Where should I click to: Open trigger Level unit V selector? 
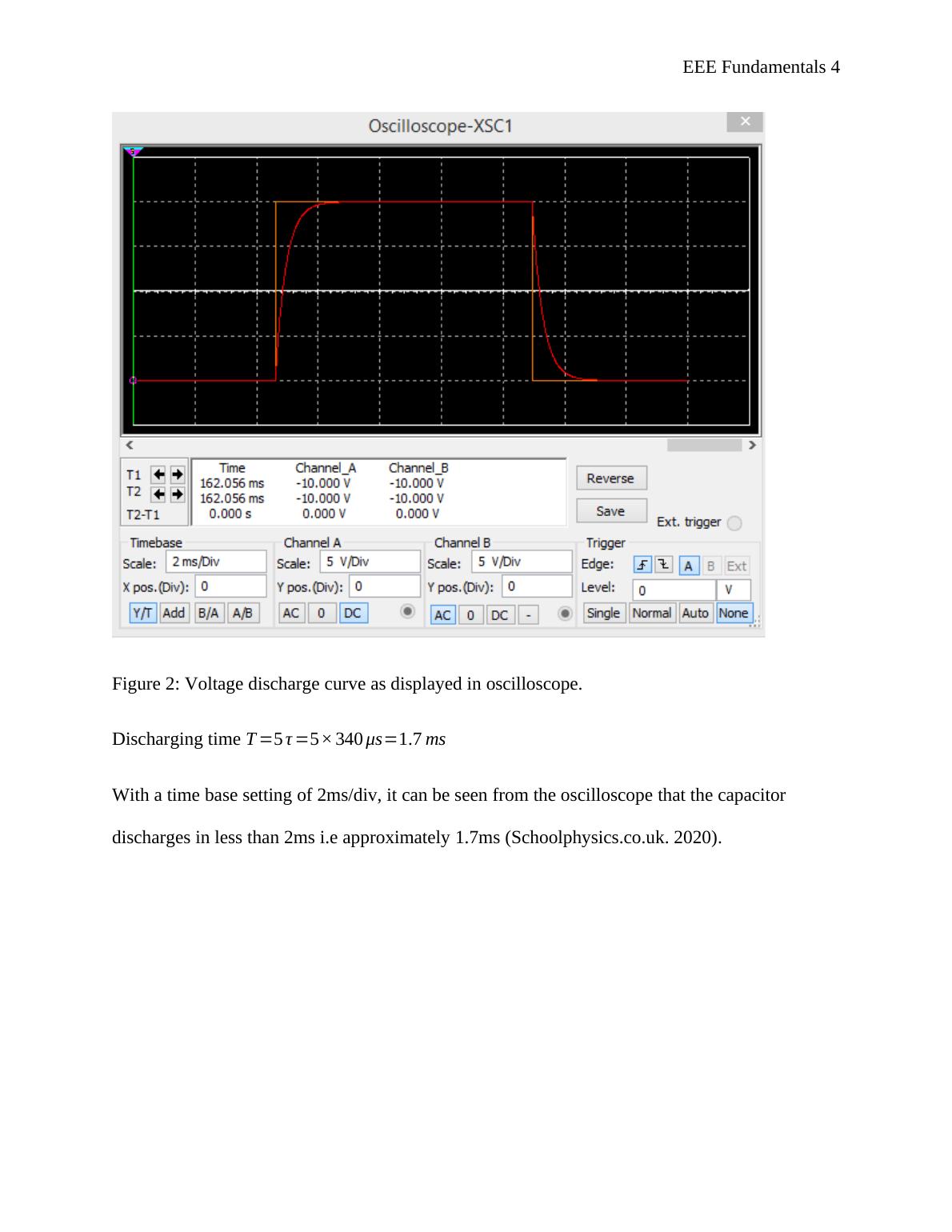click(734, 590)
